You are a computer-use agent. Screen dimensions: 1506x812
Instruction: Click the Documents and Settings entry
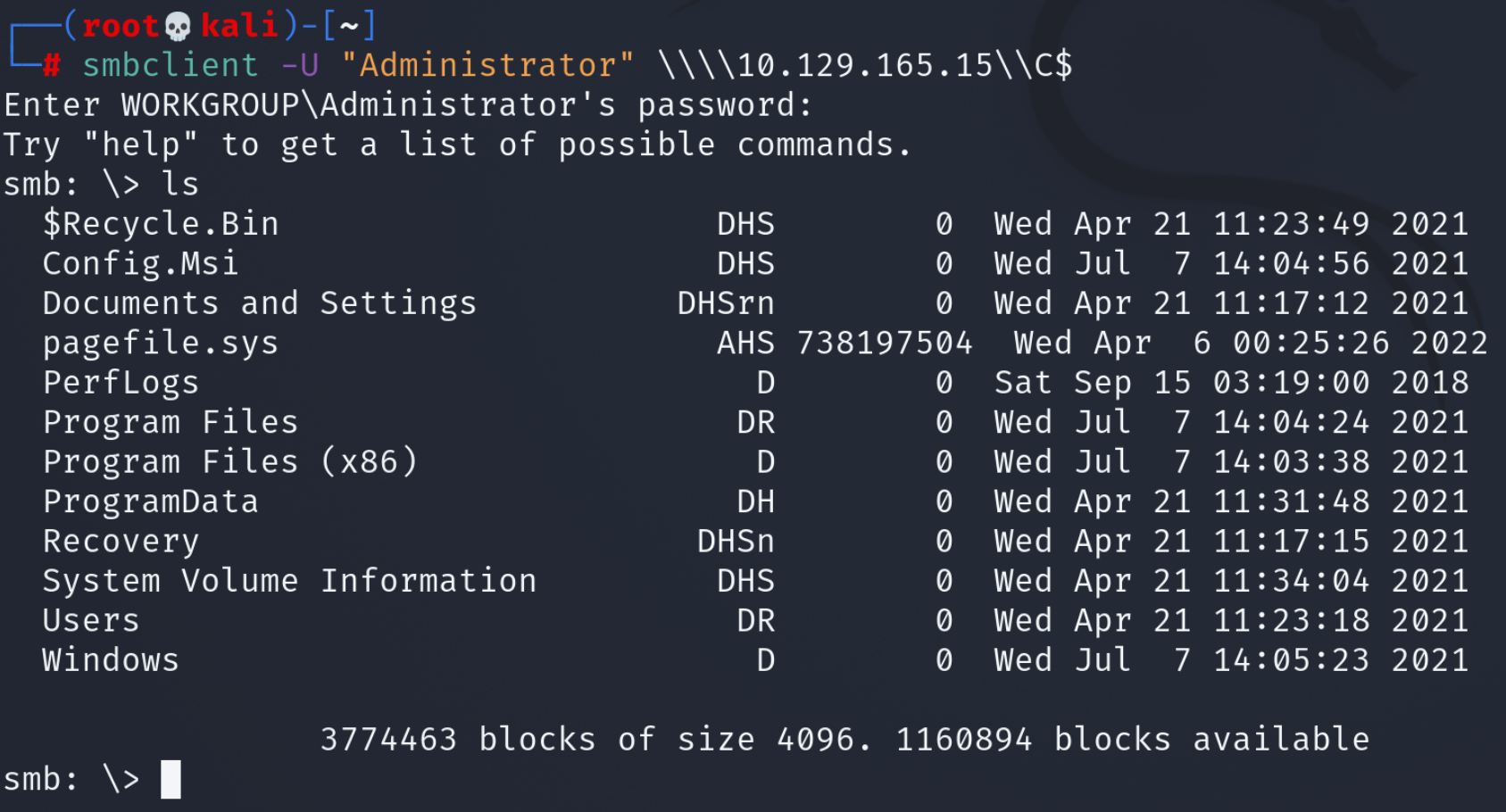click(x=260, y=303)
